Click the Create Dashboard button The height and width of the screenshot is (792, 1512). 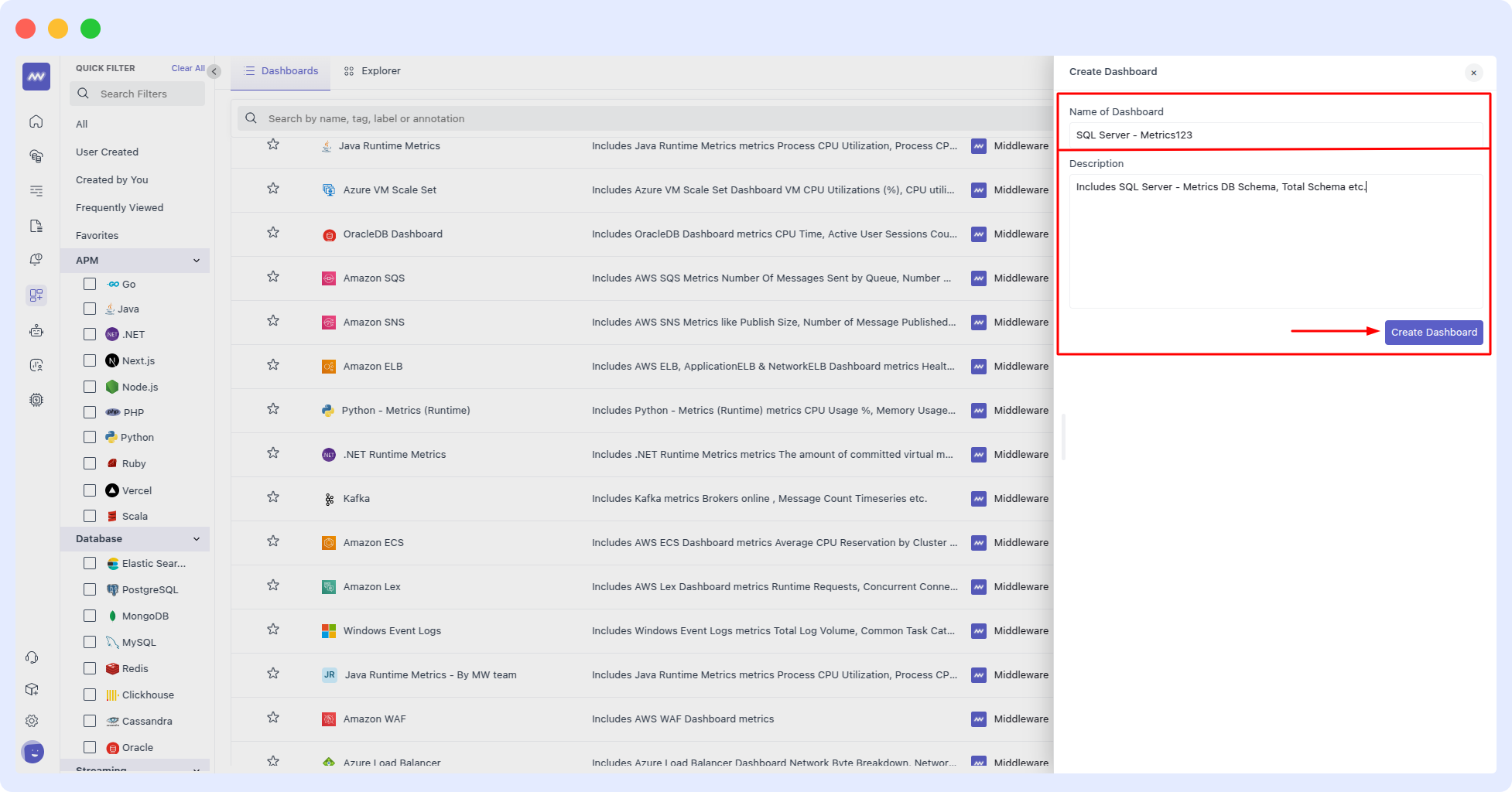[1433, 332]
